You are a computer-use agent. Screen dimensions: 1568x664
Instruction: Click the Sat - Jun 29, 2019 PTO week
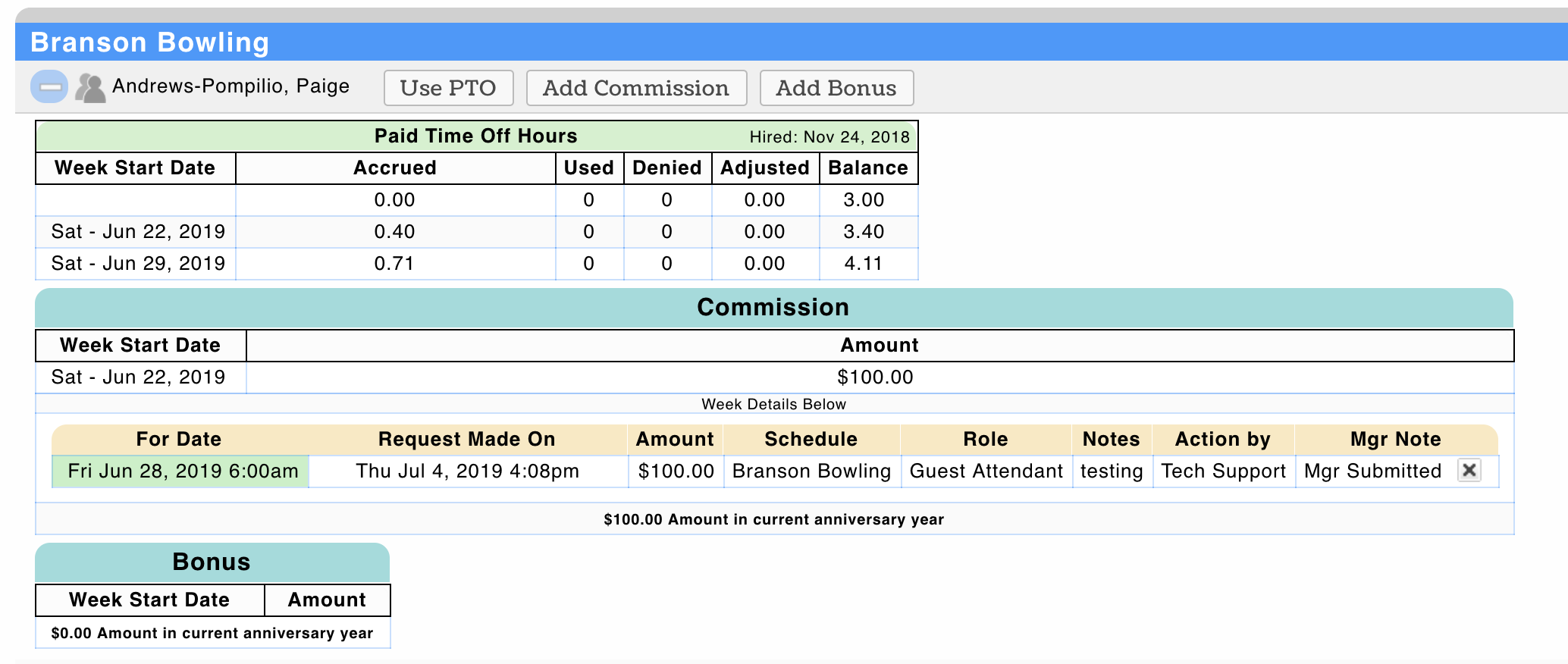coord(139,264)
